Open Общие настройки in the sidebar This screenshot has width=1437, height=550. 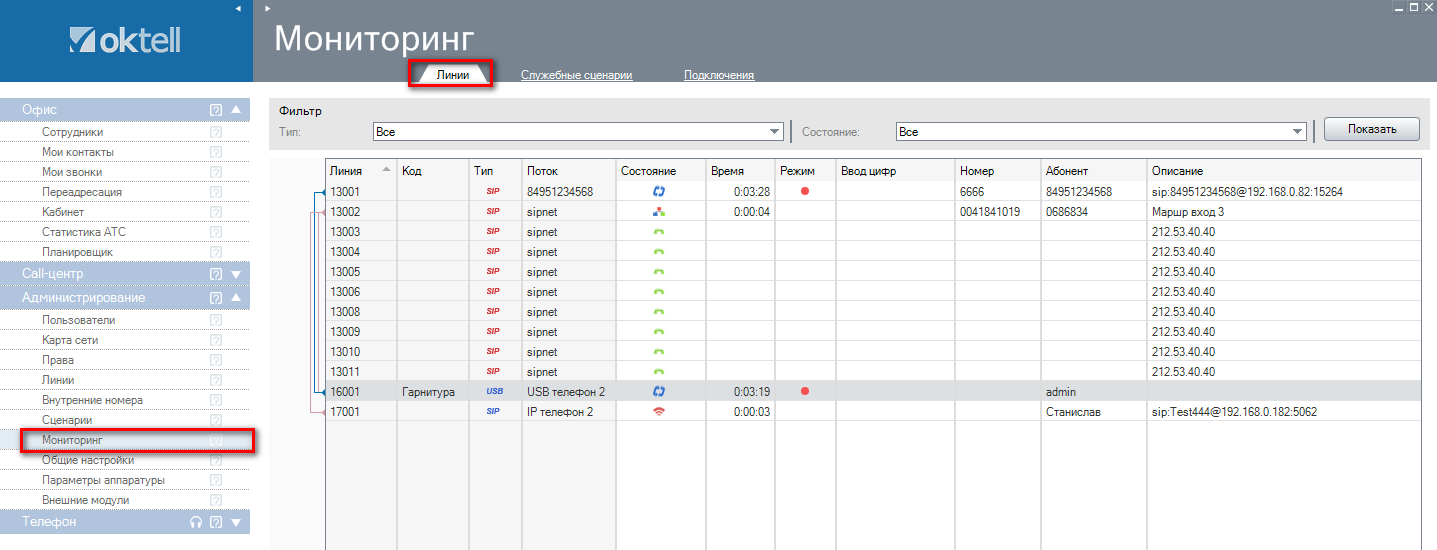point(88,460)
